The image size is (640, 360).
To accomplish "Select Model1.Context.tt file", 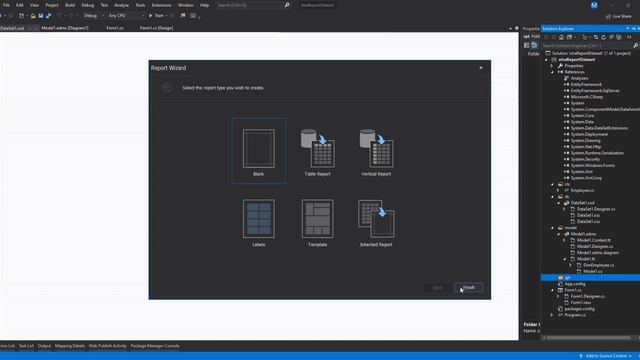I will pos(594,240).
